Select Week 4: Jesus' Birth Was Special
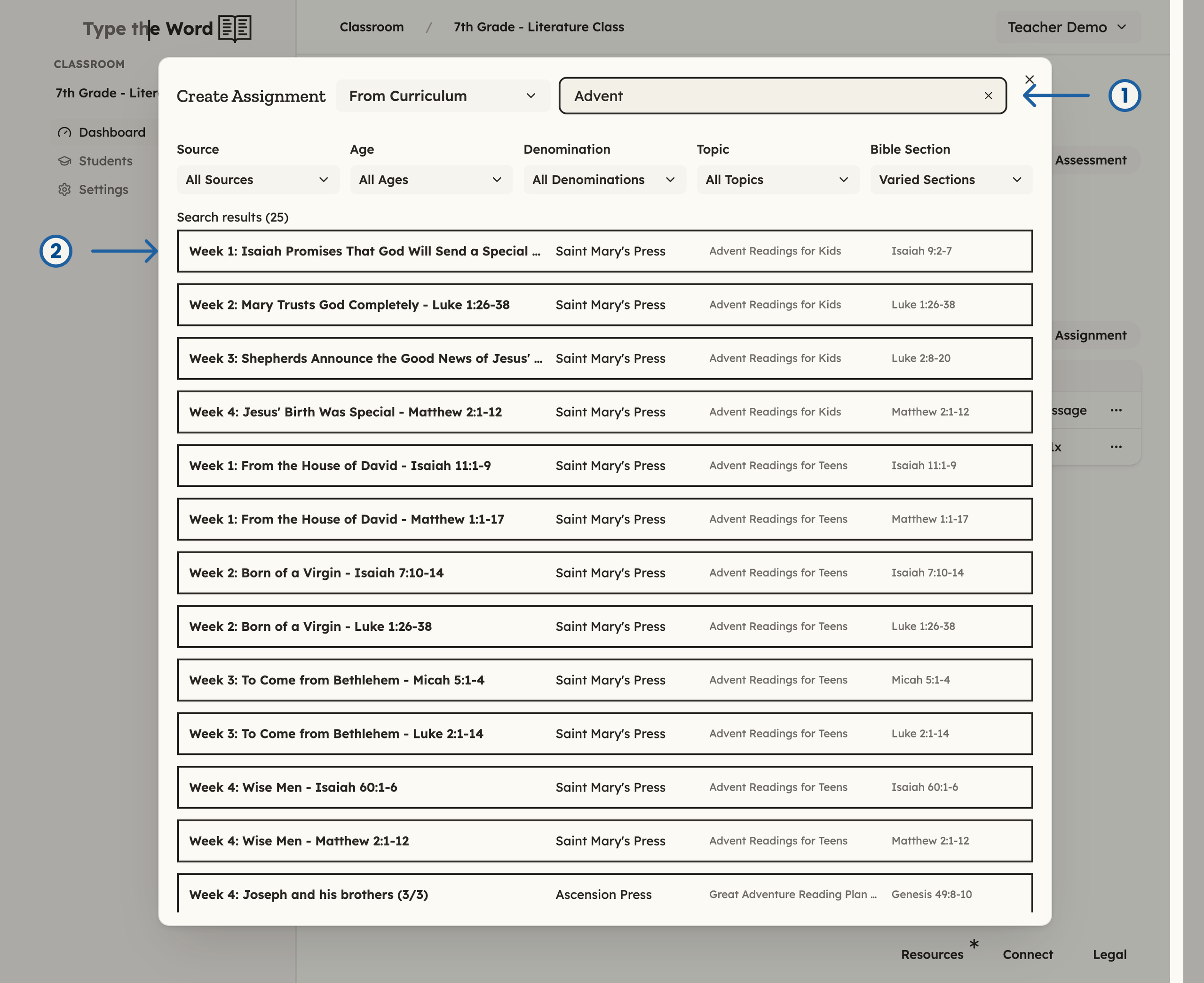The height and width of the screenshot is (983, 1204). 604,412
